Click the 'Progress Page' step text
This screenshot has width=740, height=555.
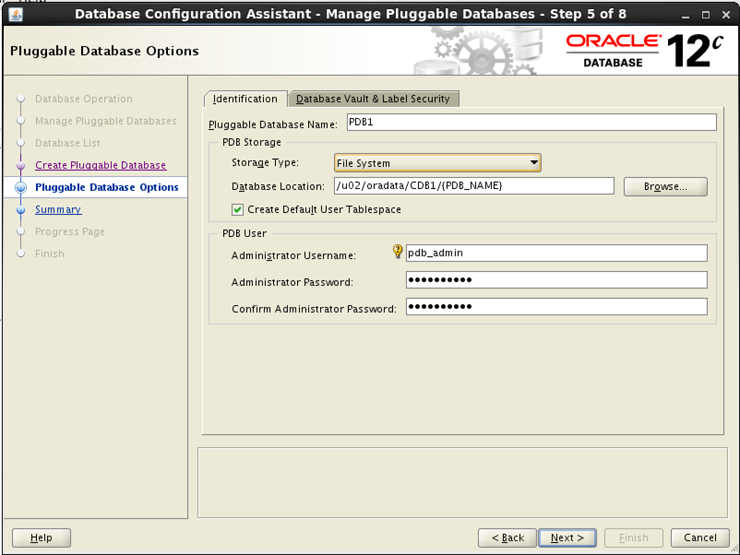[70, 232]
